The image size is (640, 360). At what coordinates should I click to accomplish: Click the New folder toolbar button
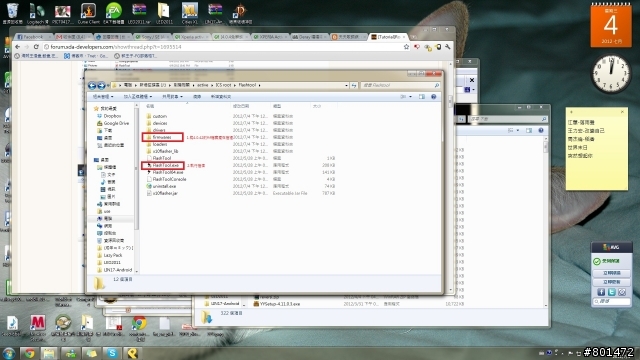coord(221,97)
